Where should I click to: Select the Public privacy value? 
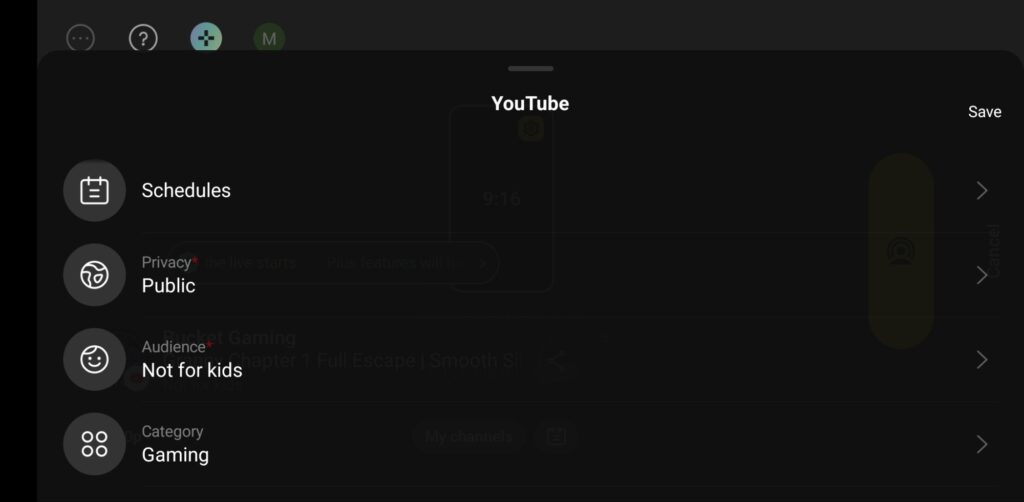tap(168, 286)
